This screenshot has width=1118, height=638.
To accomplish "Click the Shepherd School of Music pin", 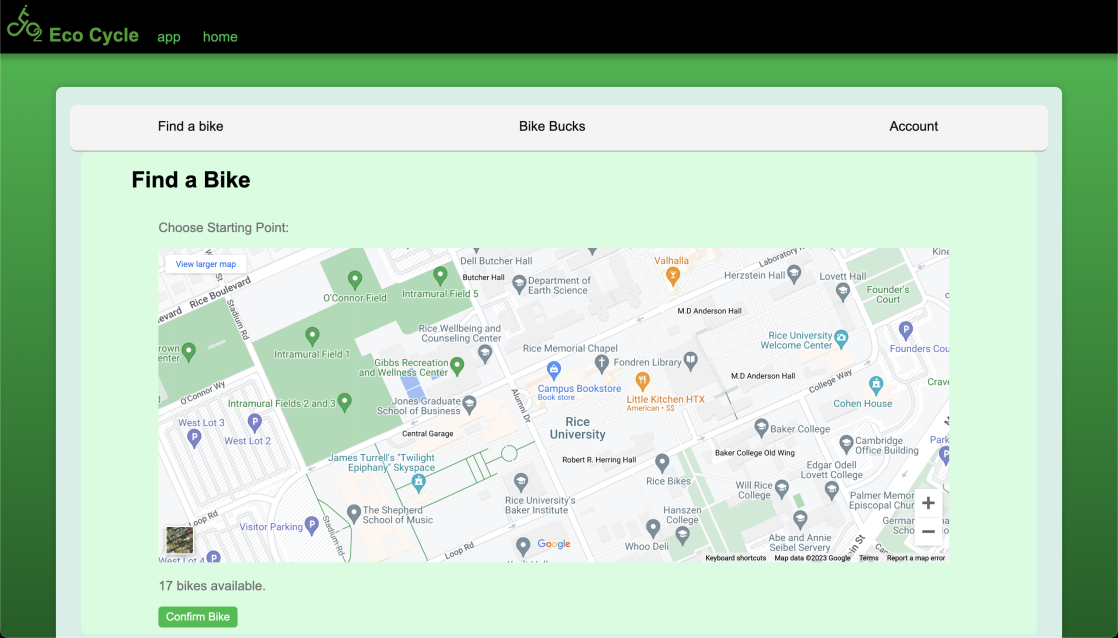I will pyautogui.click(x=353, y=513).
